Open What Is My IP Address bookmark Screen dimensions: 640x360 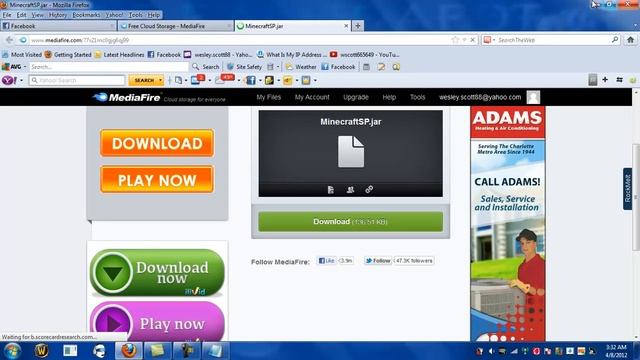click(x=291, y=54)
